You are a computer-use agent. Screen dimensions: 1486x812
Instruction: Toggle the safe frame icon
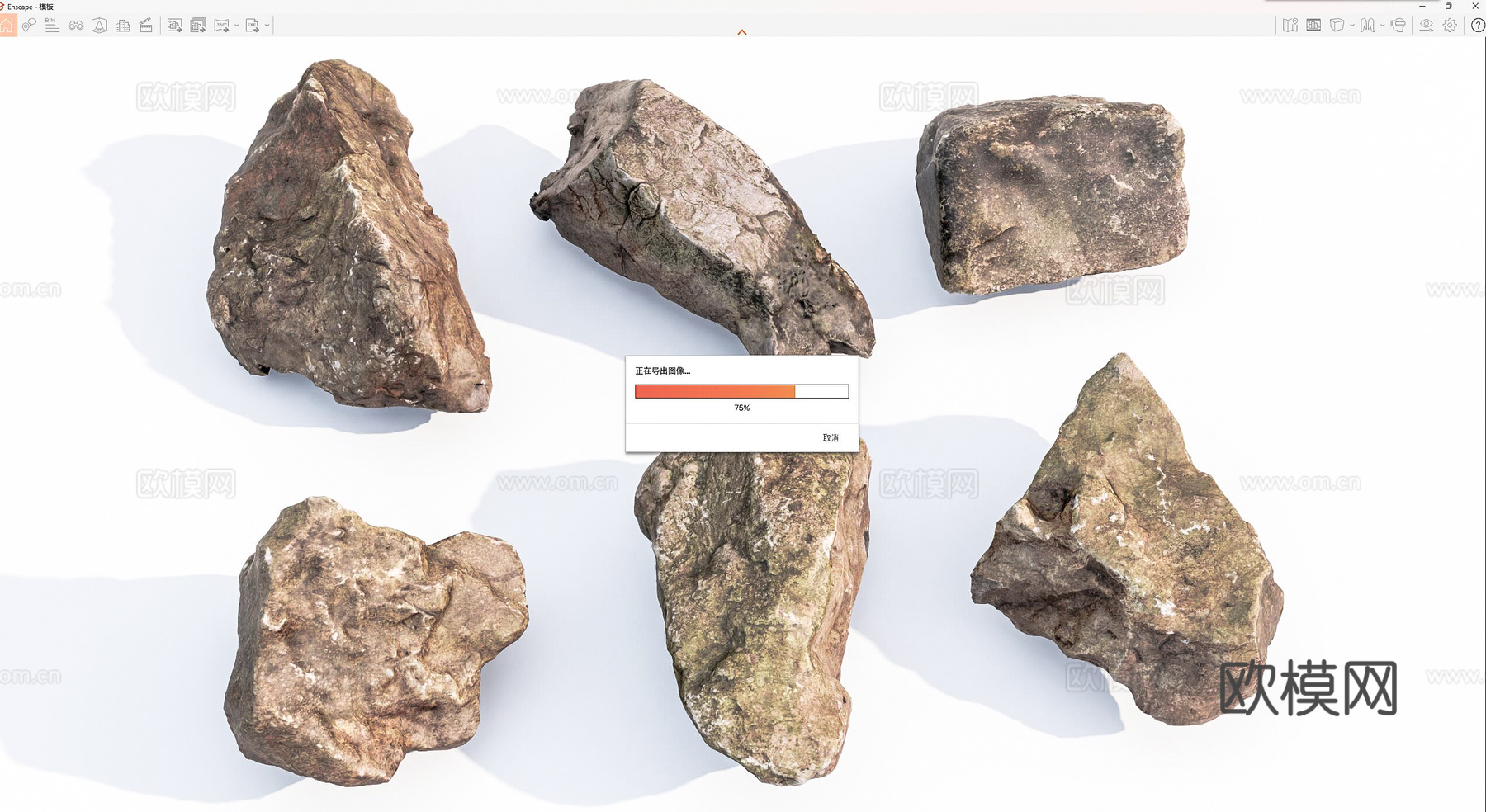(x=99, y=26)
